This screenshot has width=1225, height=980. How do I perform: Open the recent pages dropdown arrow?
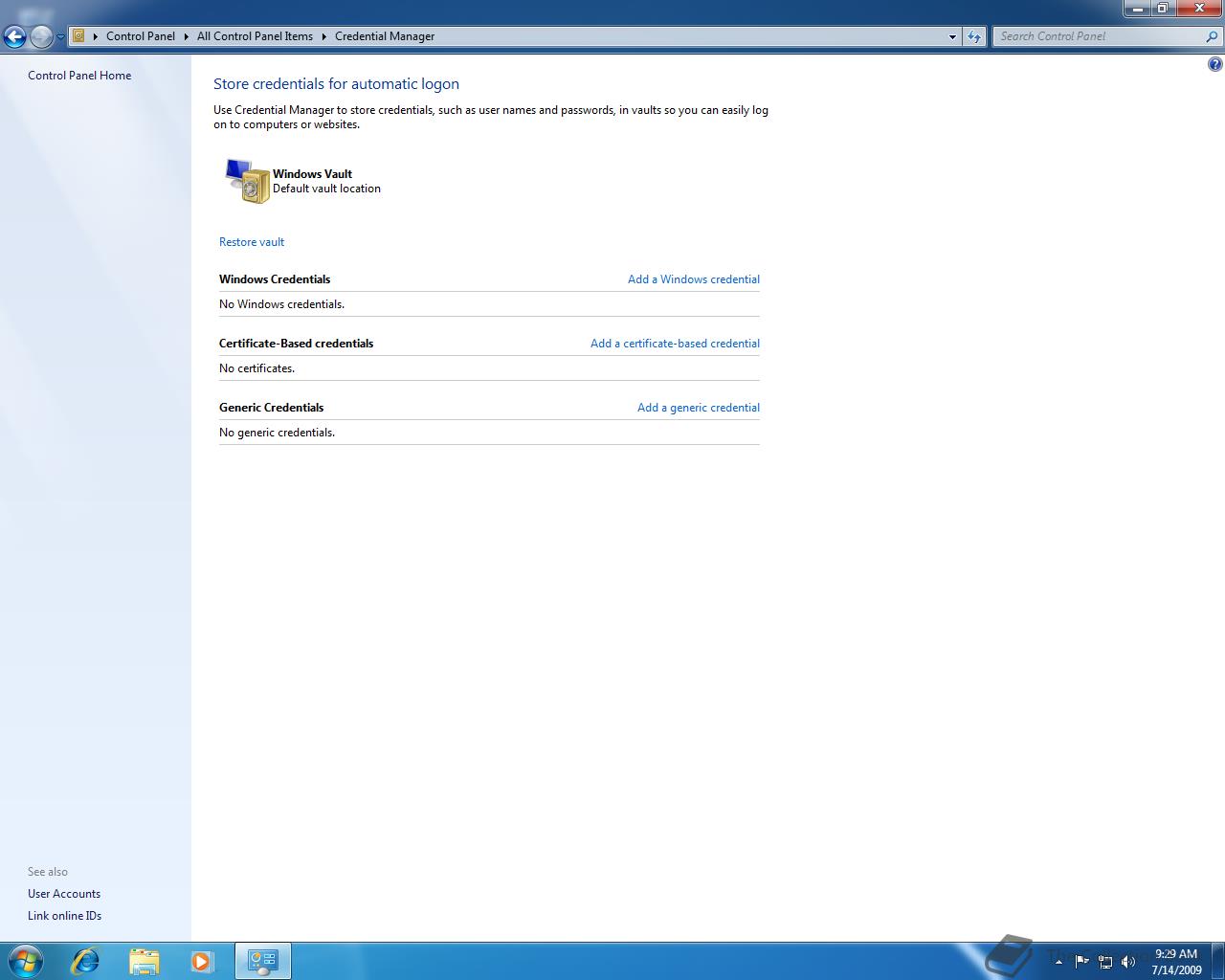[60, 37]
